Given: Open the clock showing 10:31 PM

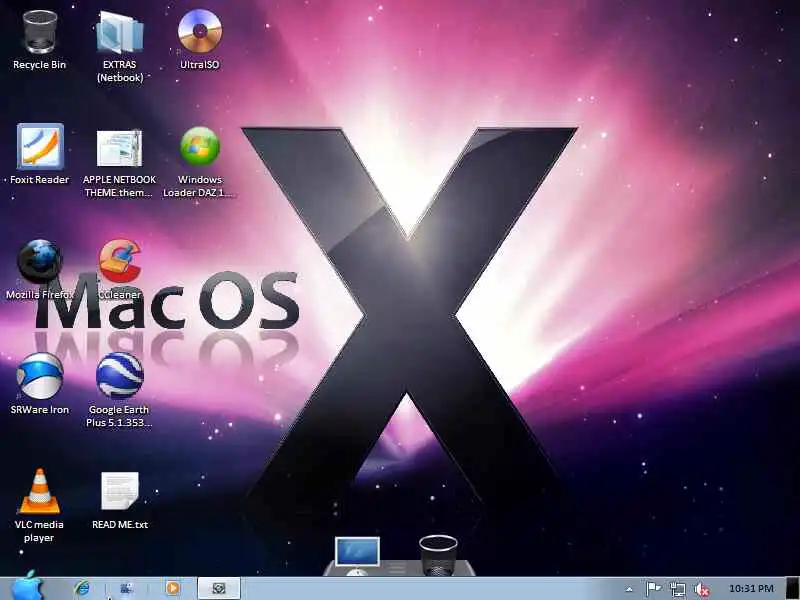Looking at the screenshot, I should 751,589.
